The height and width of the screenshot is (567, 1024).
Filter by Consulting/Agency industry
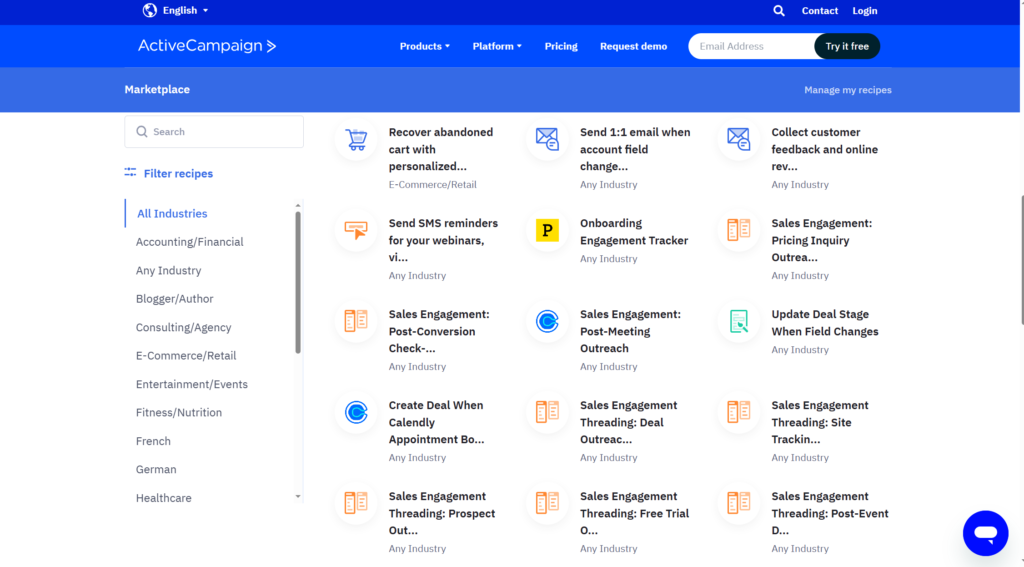[x=184, y=327]
